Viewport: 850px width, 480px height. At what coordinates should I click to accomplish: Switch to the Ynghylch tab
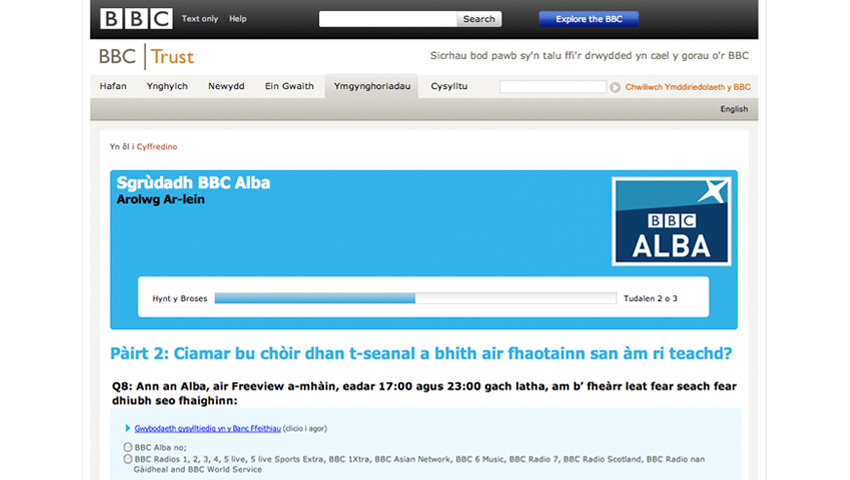pyautogui.click(x=167, y=87)
